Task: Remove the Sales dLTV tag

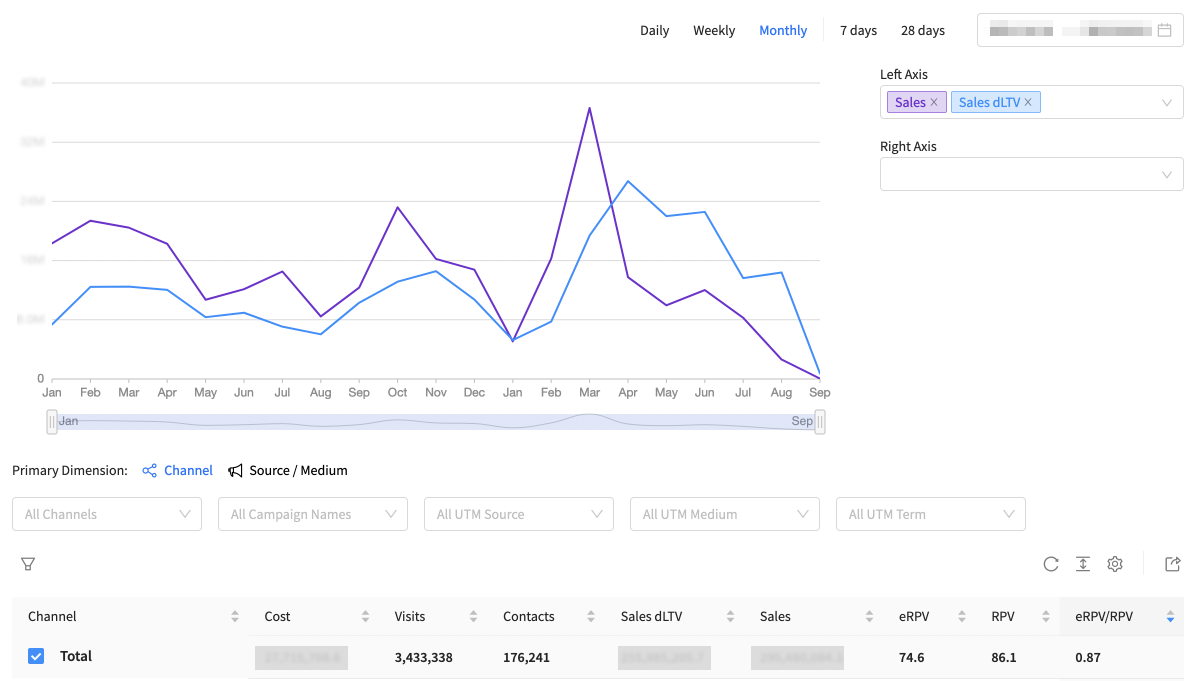Action: click(x=1028, y=102)
